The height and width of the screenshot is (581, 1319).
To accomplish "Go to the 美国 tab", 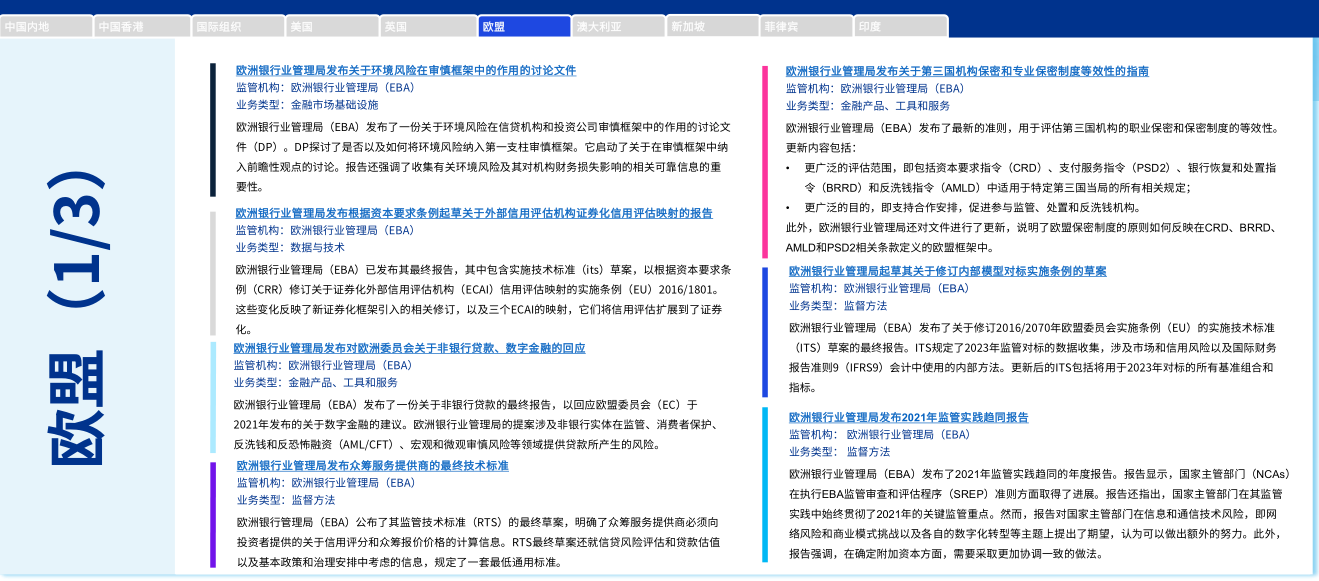I will pos(332,27).
